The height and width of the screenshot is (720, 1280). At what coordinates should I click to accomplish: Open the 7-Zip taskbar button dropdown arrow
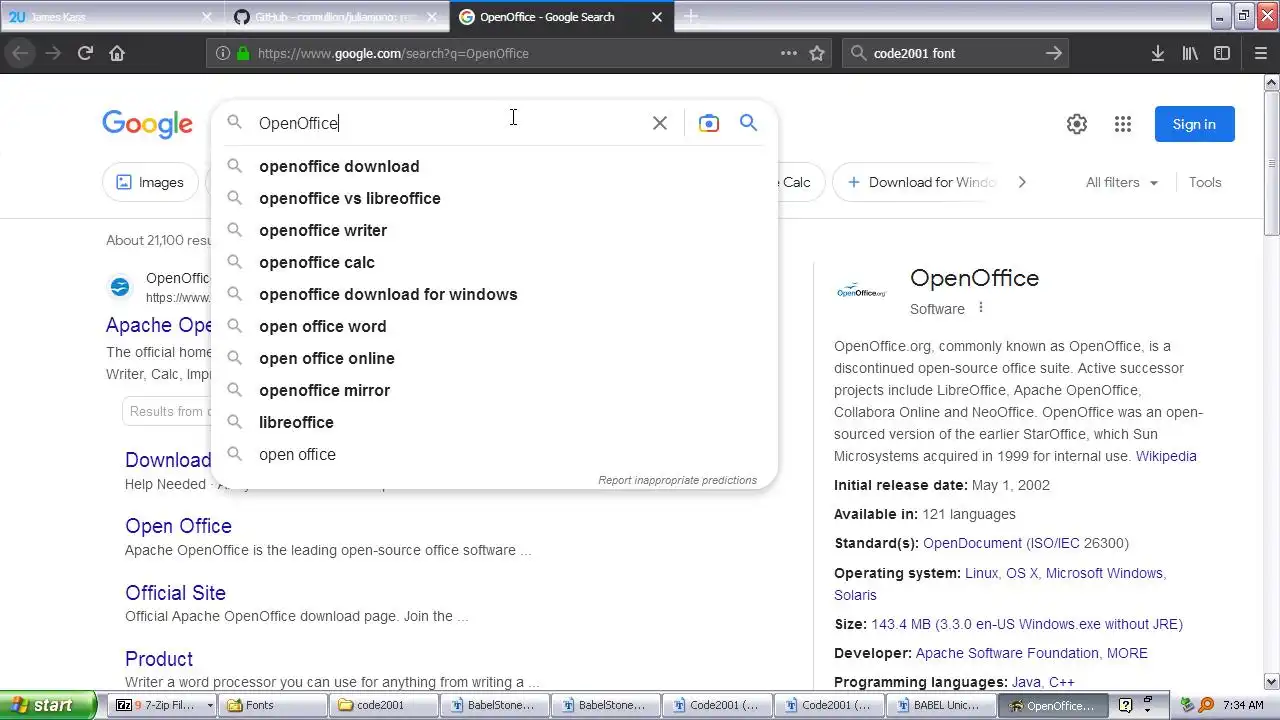[210, 705]
